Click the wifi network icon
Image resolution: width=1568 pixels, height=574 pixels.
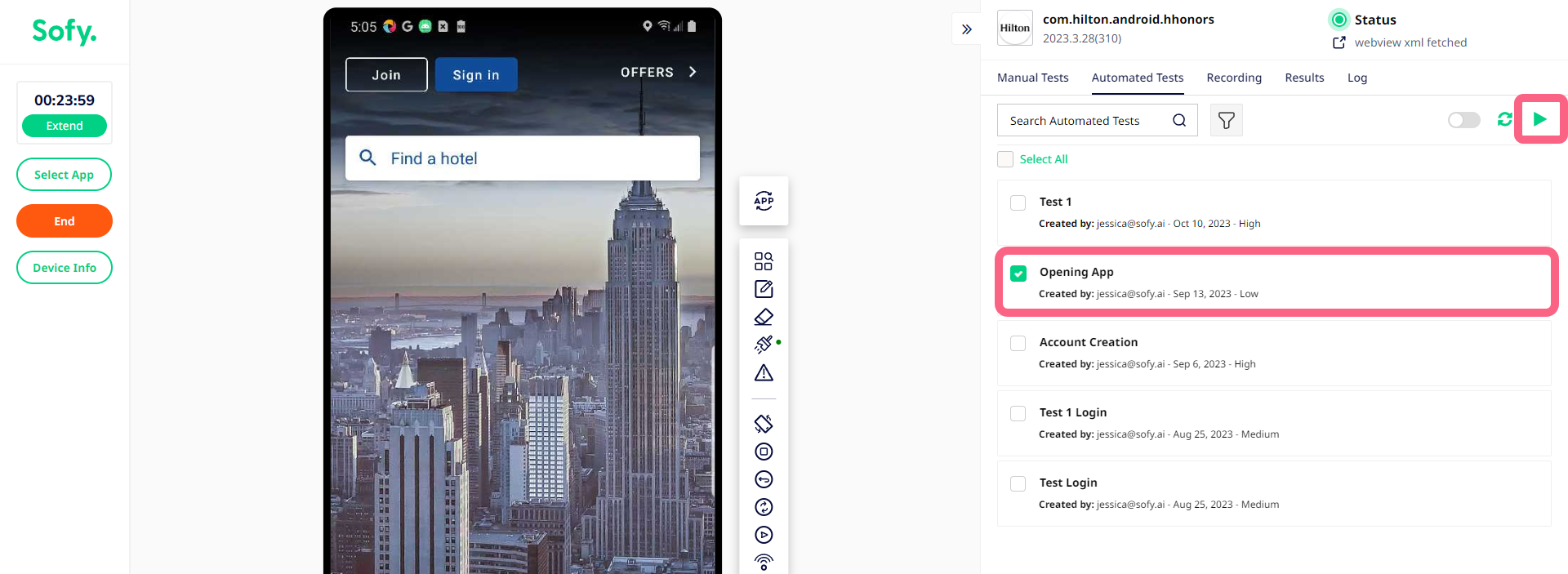pyautogui.click(x=764, y=563)
